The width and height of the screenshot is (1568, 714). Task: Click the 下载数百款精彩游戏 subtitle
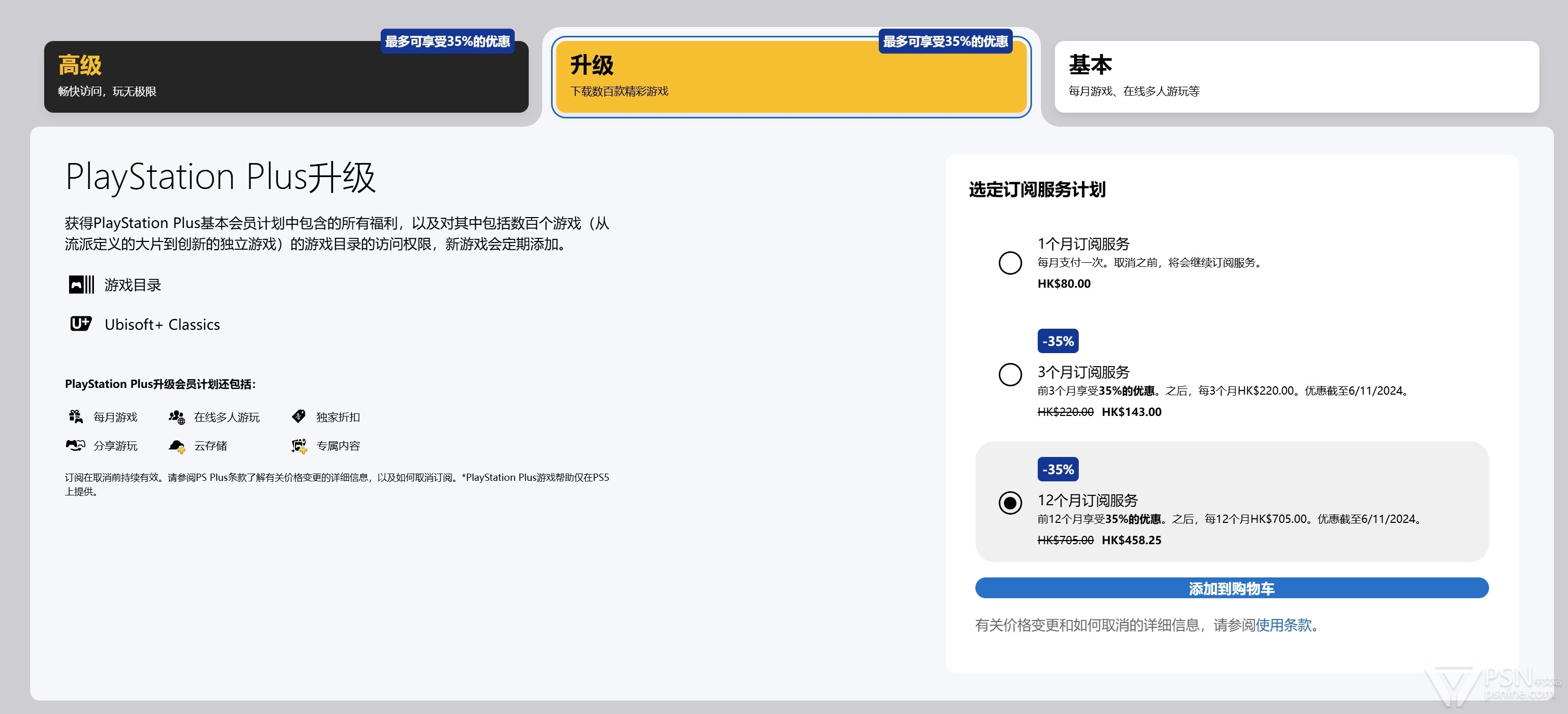pyautogui.click(x=619, y=91)
